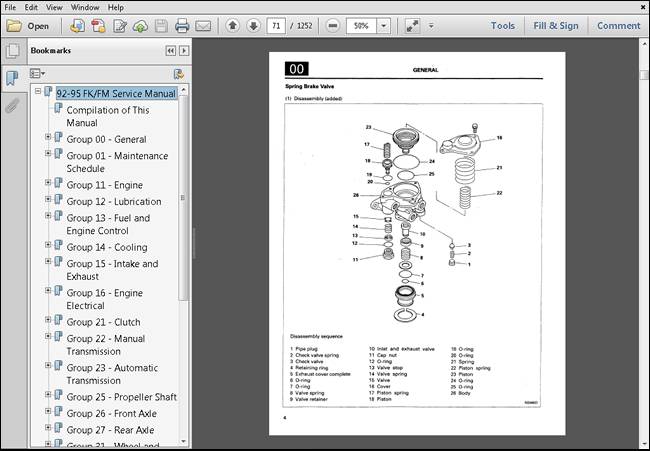
Task: Click the Create PDF icon in toolbar
Action: (77, 26)
